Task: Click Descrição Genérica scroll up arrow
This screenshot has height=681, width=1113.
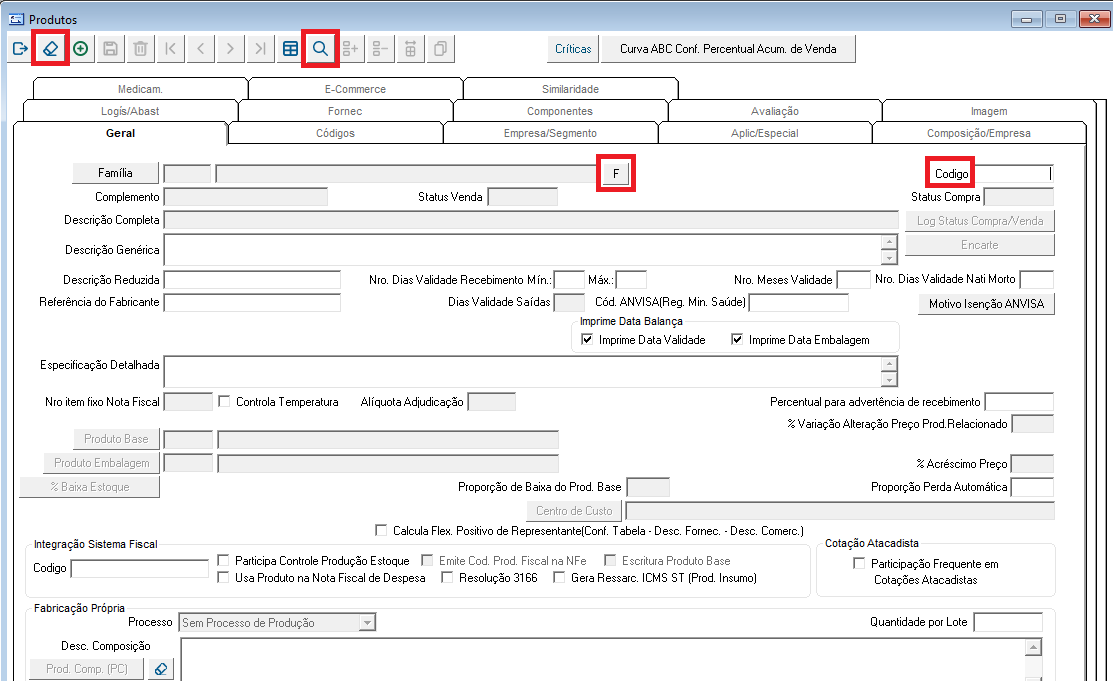Action: tap(889, 241)
